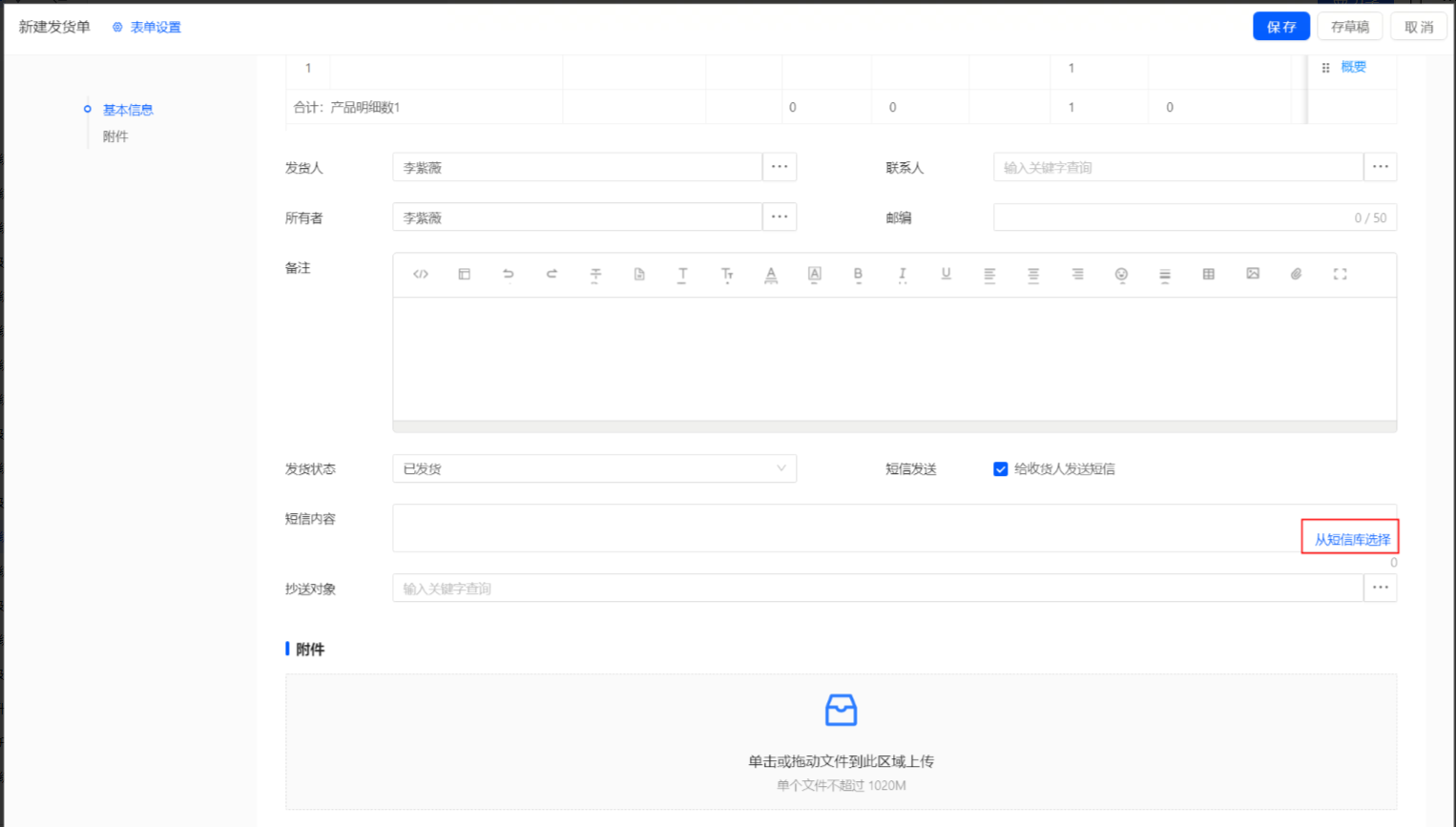1456x827 pixels.
Task: Click 单个文件不超过 1020M hint text
Action: point(841,786)
